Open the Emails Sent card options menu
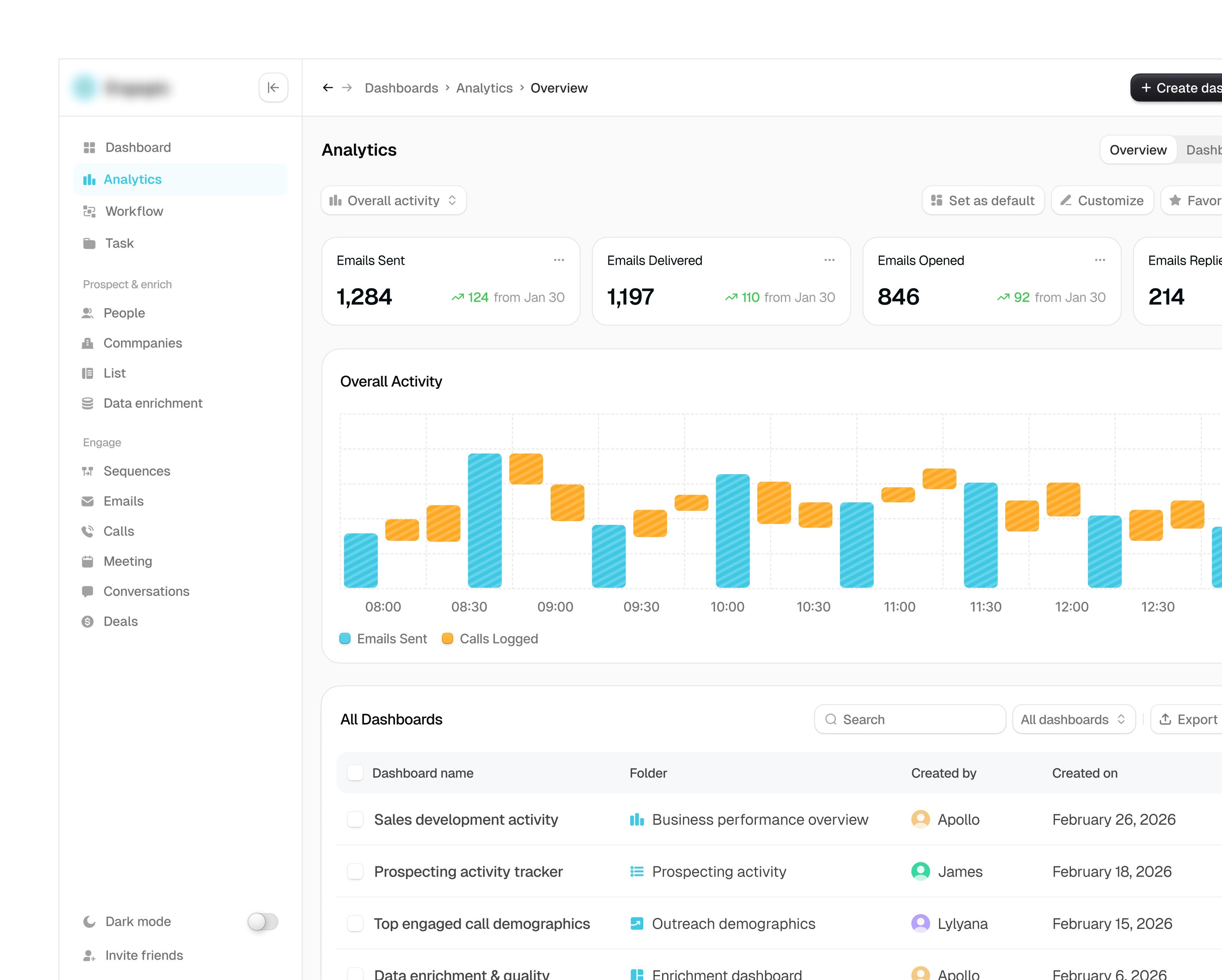Screen dimensions: 1222x980 tap(559, 260)
